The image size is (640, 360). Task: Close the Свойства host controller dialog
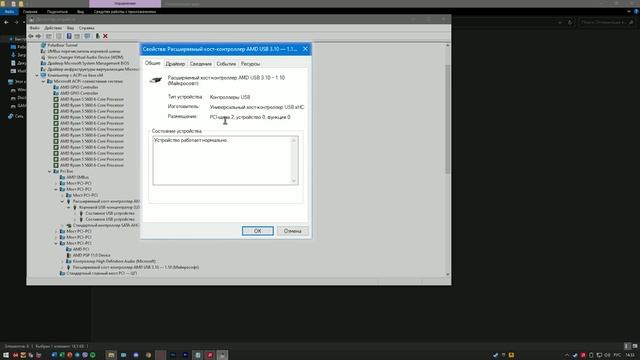click(x=305, y=49)
